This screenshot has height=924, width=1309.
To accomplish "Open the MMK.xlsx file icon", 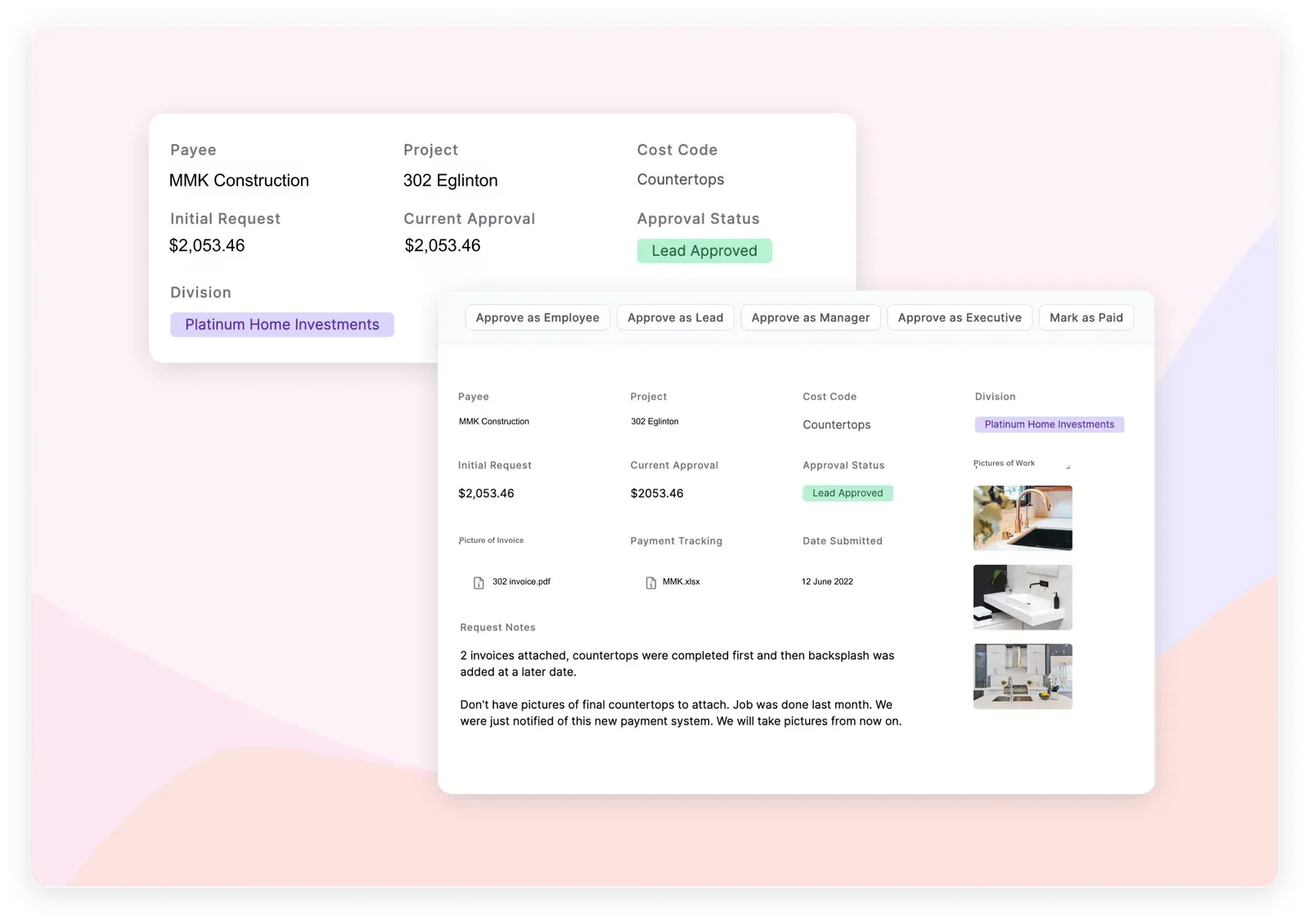I will tap(651, 583).
